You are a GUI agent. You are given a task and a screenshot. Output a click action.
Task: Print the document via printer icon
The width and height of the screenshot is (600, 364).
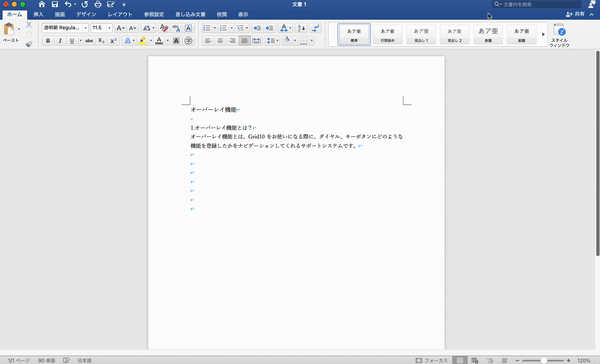click(98, 5)
